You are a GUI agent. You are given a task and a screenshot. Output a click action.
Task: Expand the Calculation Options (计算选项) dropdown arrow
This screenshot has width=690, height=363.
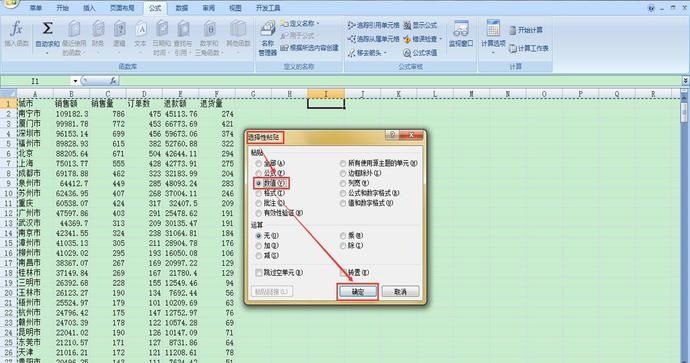point(493,52)
